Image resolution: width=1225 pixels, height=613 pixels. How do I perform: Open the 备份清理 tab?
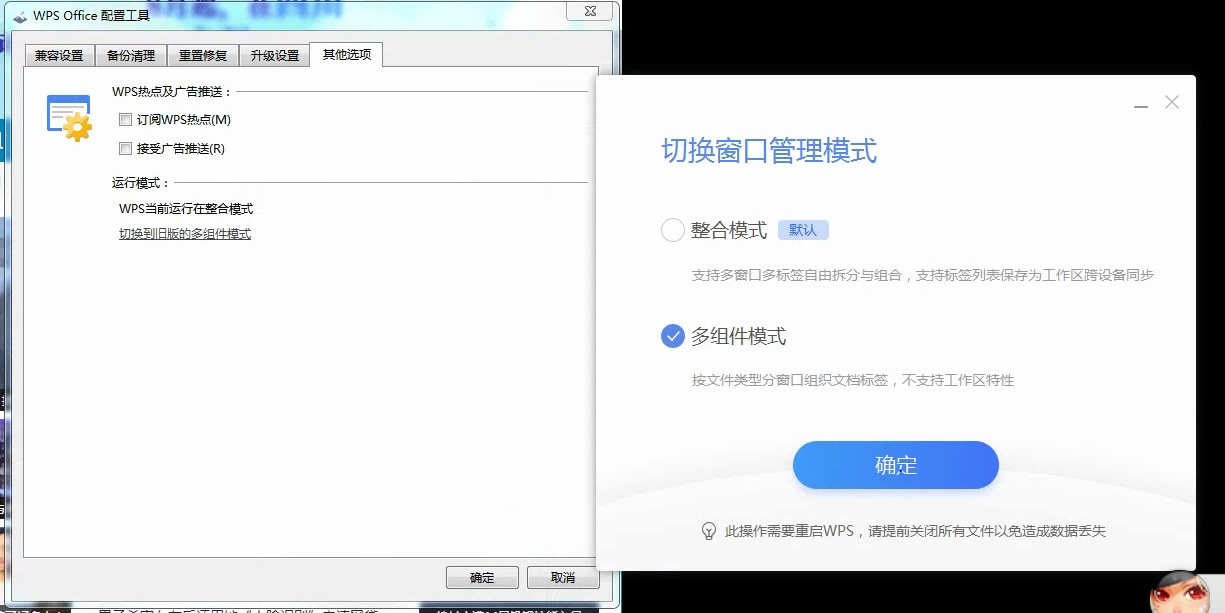click(x=131, y=56)
